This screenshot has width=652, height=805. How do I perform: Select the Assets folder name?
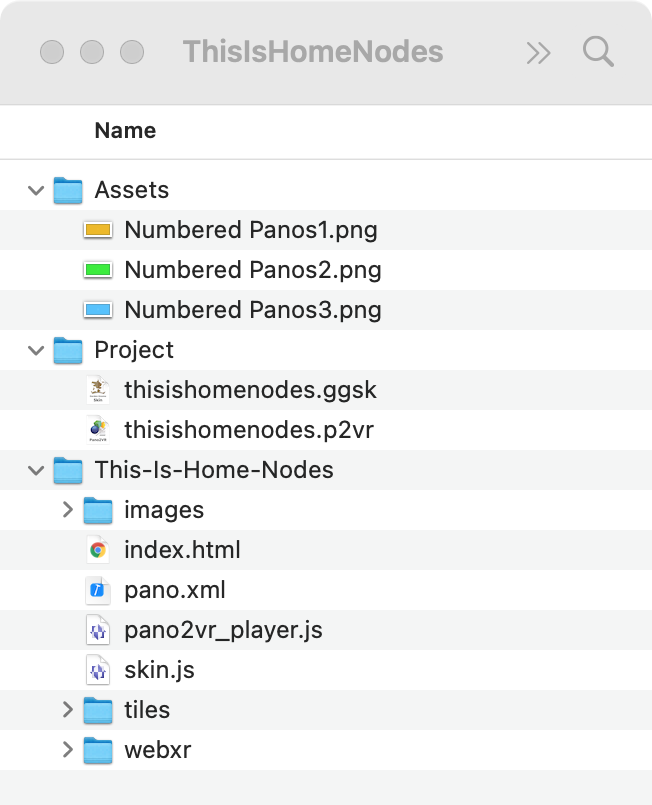click(x=132, y=190)
